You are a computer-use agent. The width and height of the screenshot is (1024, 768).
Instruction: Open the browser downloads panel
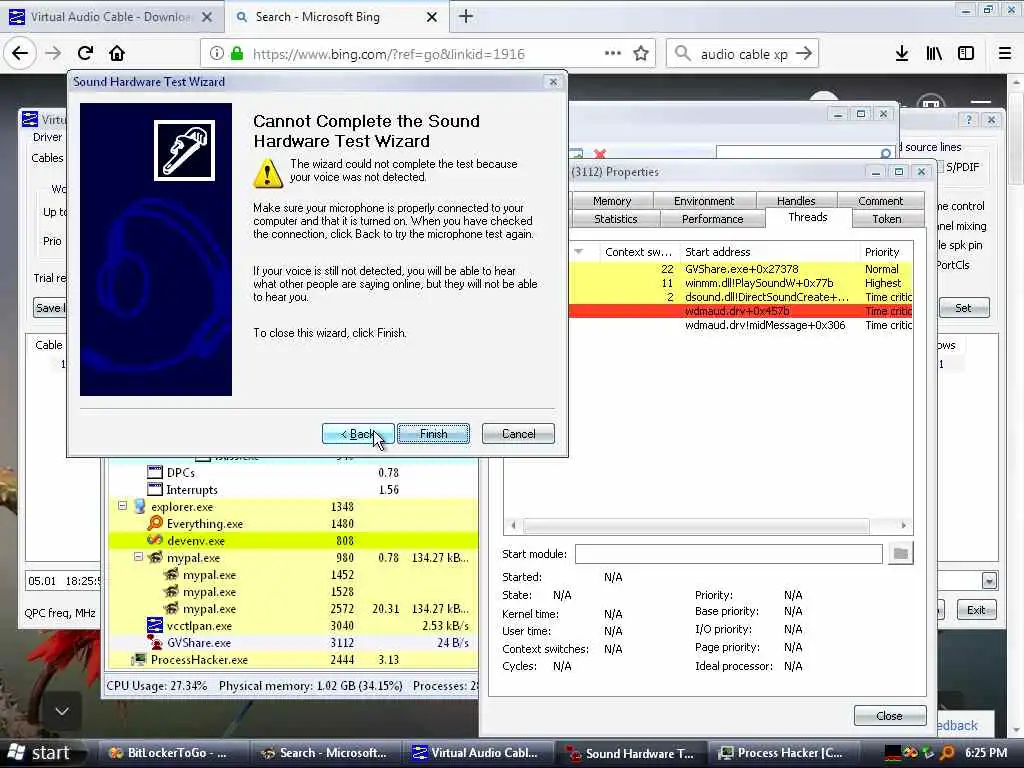pos(902,54)
